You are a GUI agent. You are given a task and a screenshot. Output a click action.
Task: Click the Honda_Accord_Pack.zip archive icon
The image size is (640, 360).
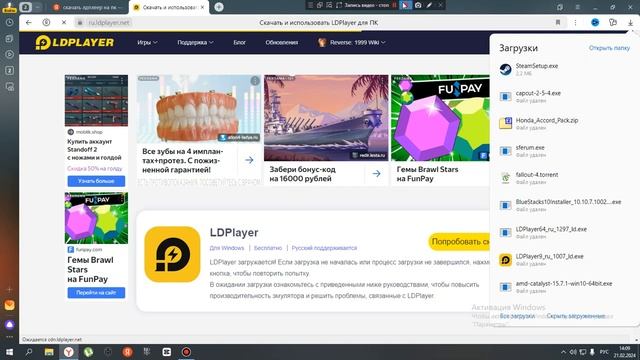click(505, 123)
